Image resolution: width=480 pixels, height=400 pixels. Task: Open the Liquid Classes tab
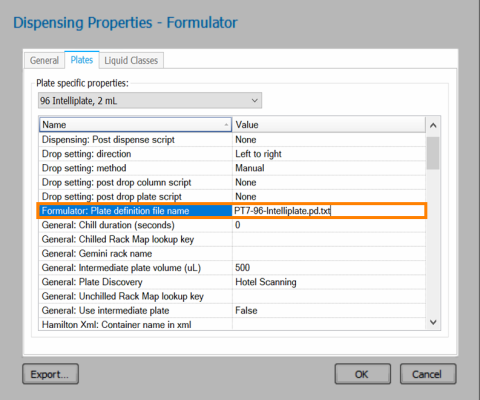[131, 60]
